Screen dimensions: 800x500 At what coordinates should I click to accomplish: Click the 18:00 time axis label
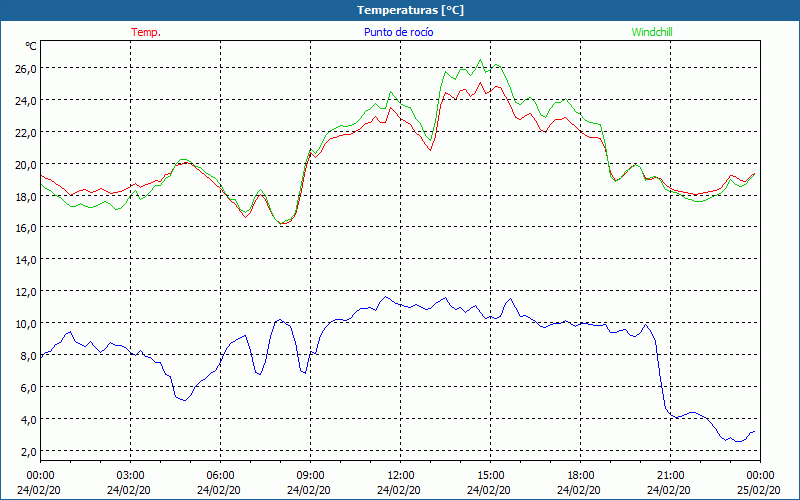pos(581,476)
